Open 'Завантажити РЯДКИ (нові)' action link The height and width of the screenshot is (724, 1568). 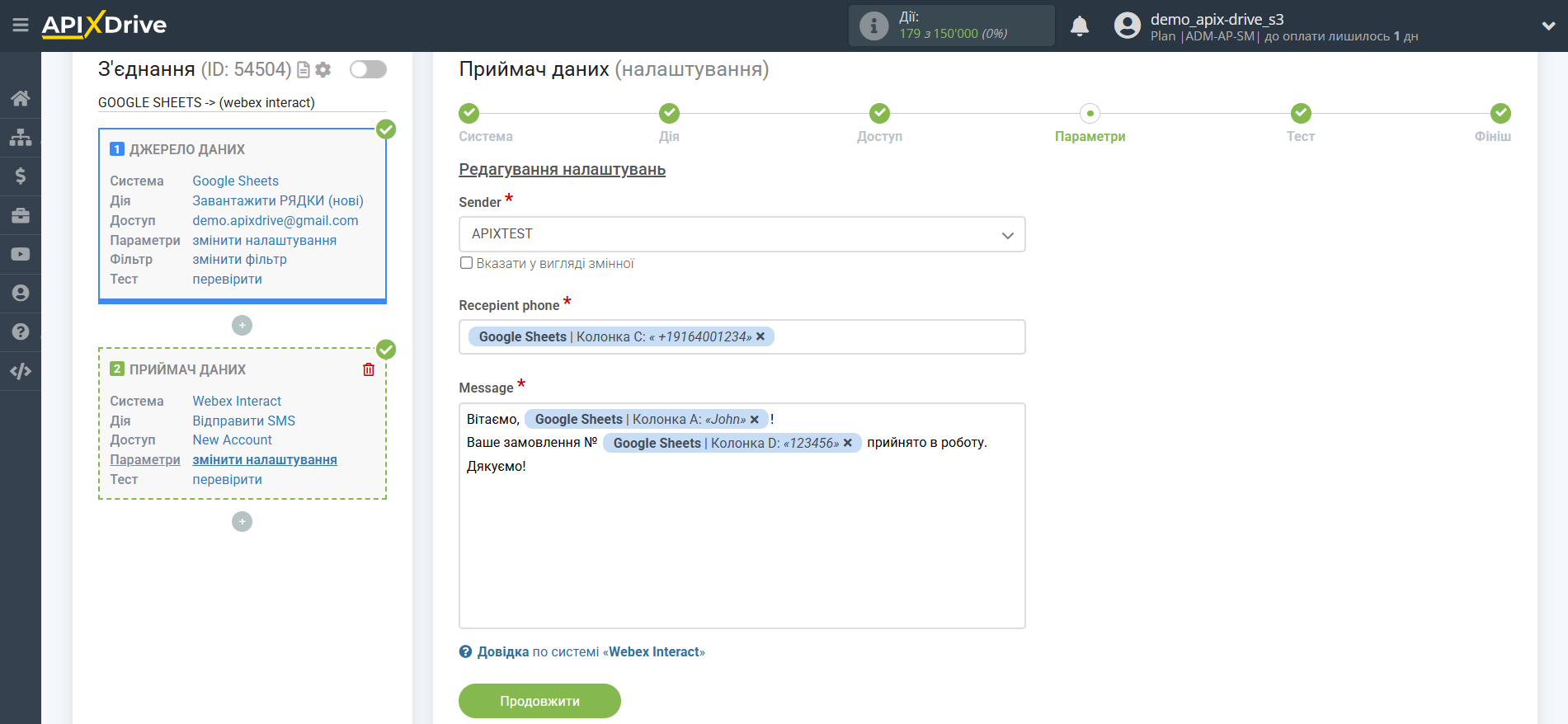[278, 200]
